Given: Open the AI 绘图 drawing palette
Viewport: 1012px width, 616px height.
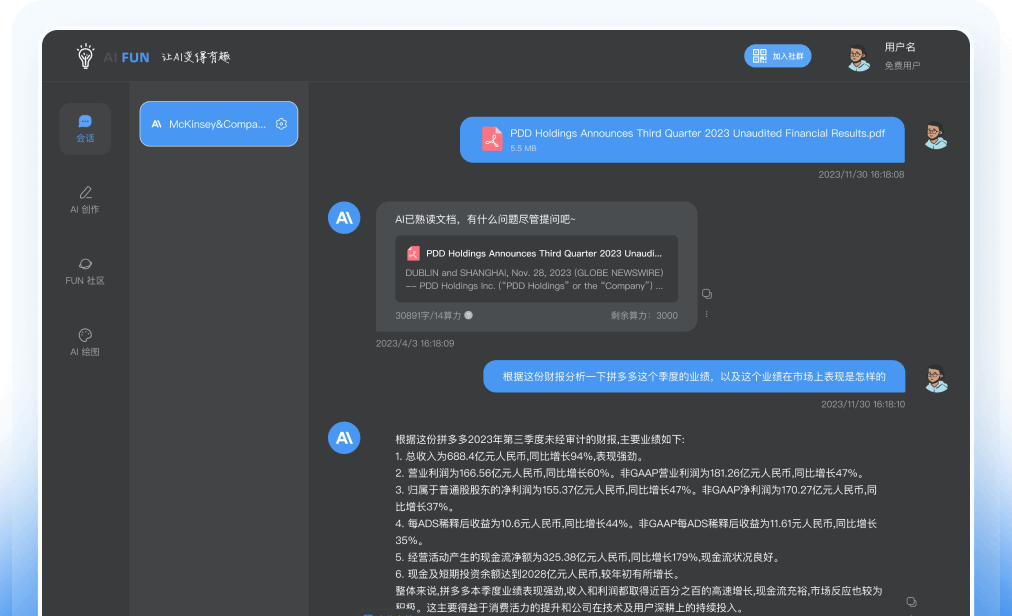Looking at the screenshot, I should (x=85, y=340).
